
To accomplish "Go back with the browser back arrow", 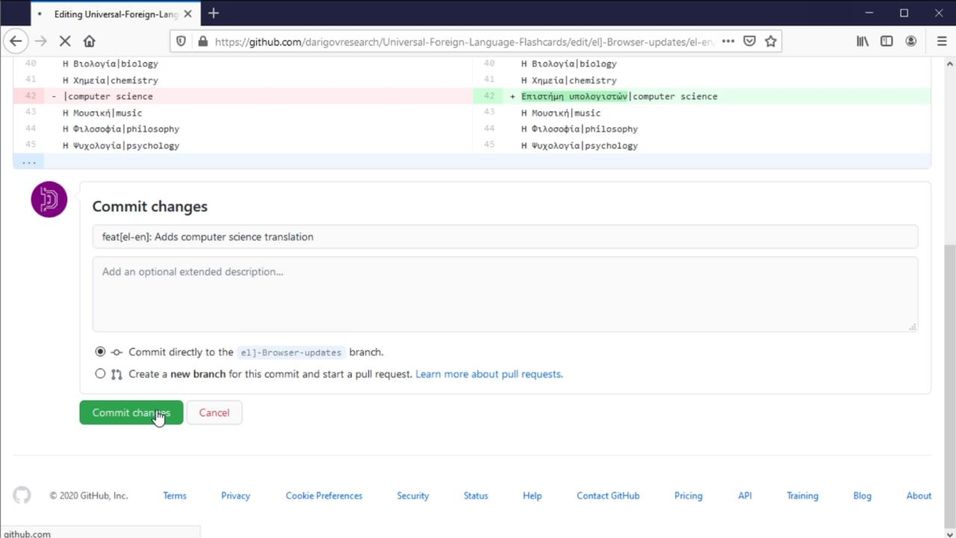I will 16,41.
